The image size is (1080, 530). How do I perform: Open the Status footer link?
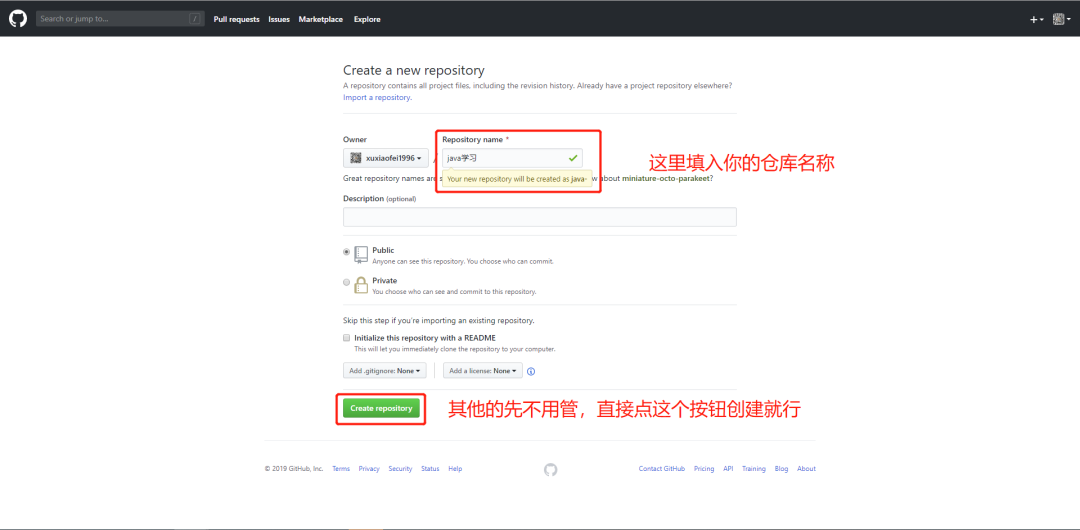430,469
